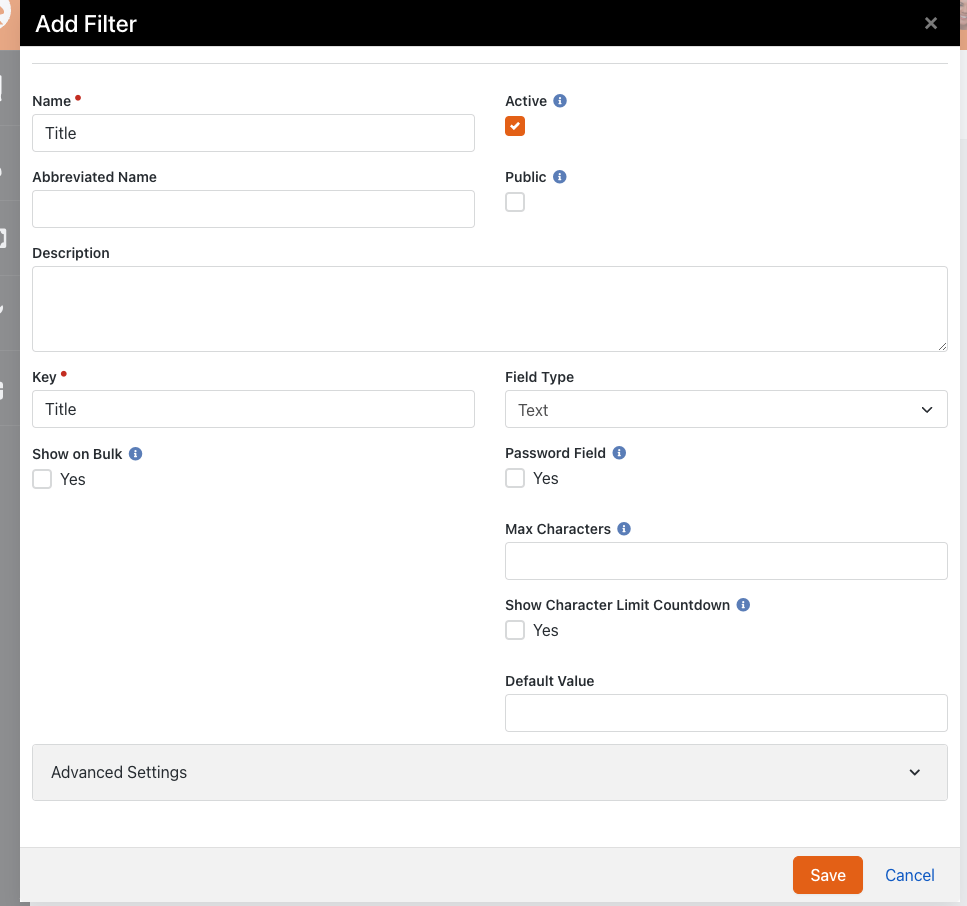Screen dimensions: 967x906
Task: Click the Max Characters input field
Action: [x=726, y=561]
